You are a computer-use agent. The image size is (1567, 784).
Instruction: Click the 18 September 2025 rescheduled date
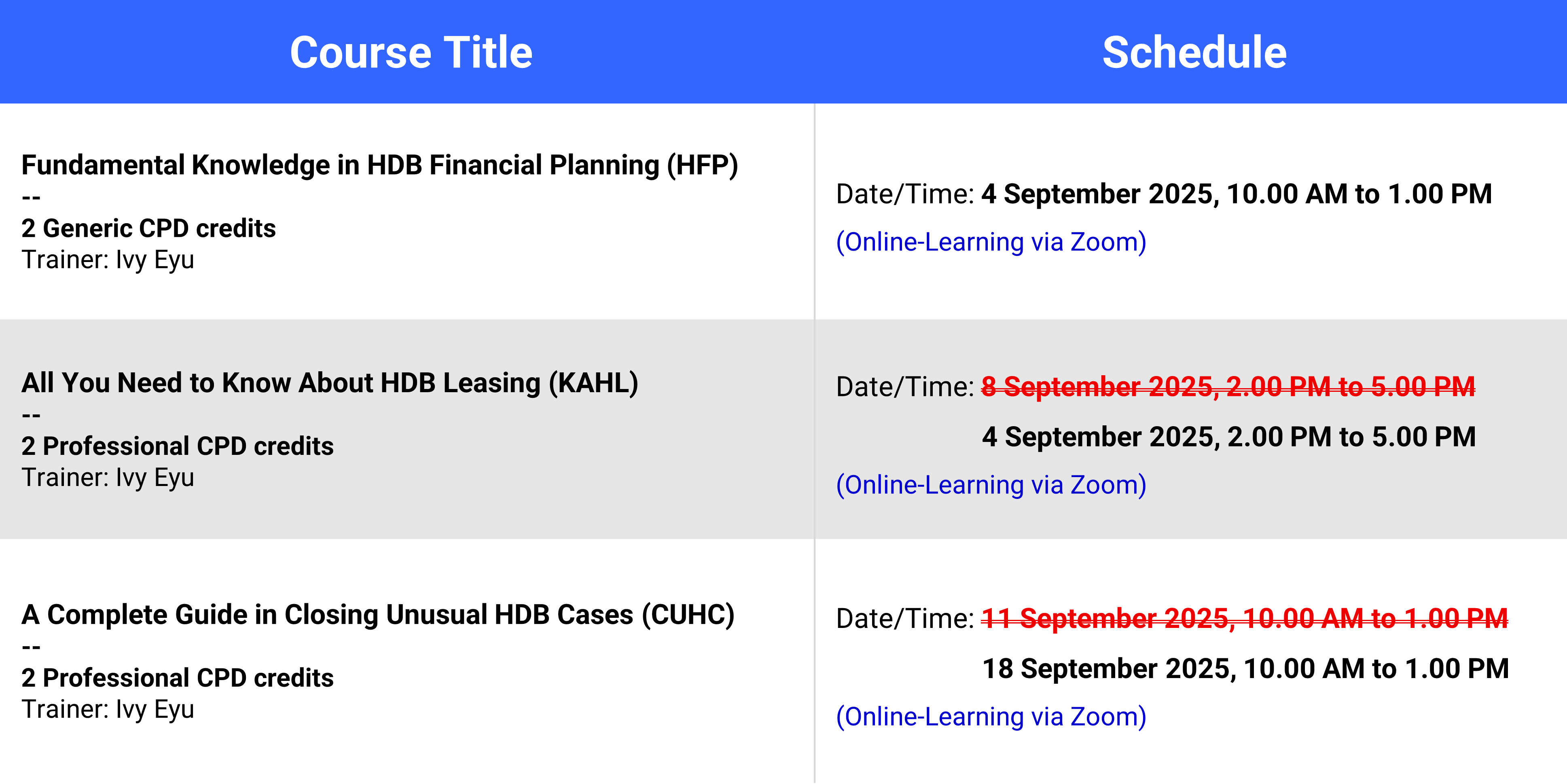1246,669
